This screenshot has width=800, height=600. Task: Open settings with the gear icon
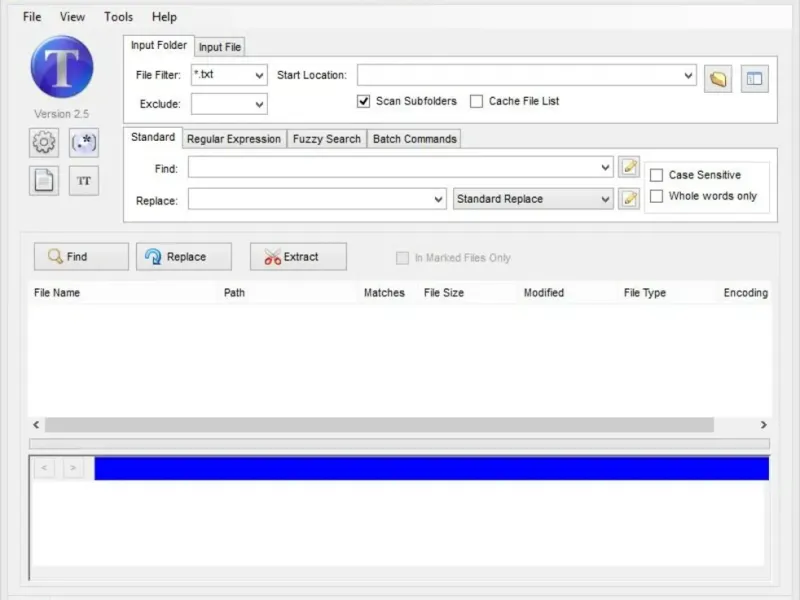44,142
